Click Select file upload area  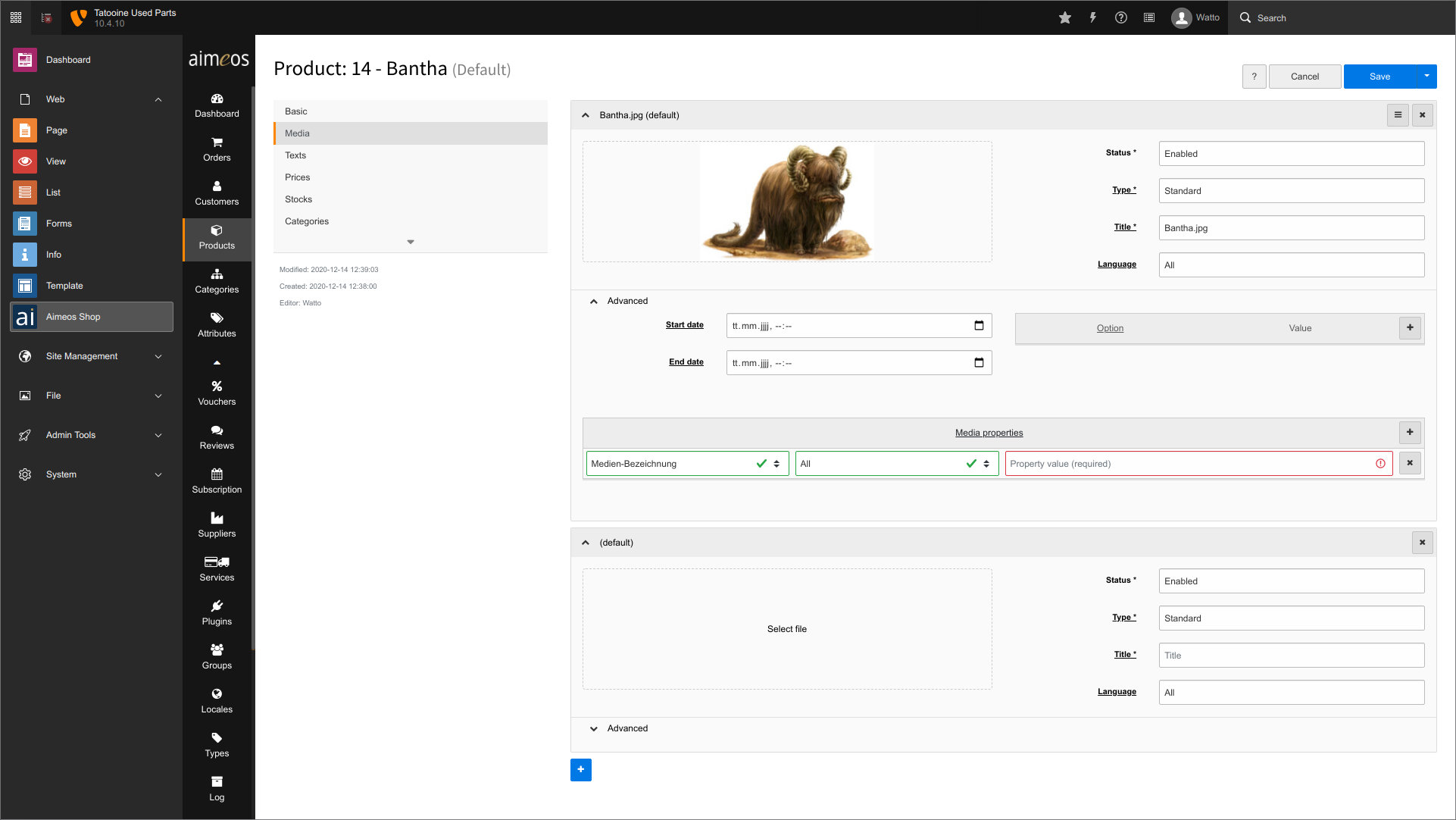(x=786, y=629)
